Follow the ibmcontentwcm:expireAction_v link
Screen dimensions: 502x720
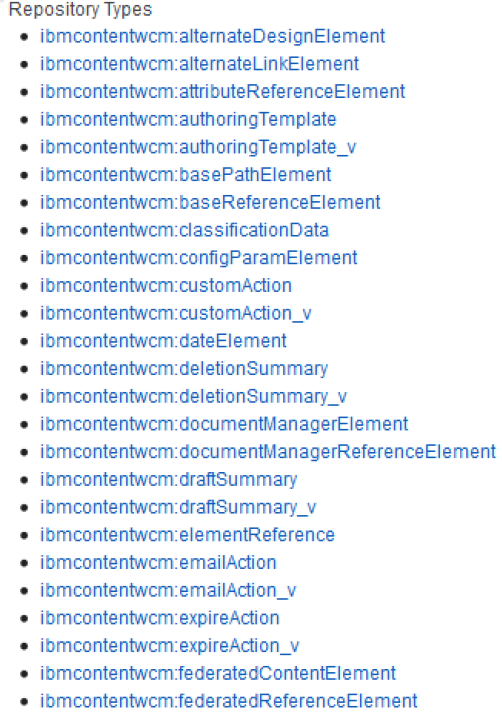tap(169, 646)
